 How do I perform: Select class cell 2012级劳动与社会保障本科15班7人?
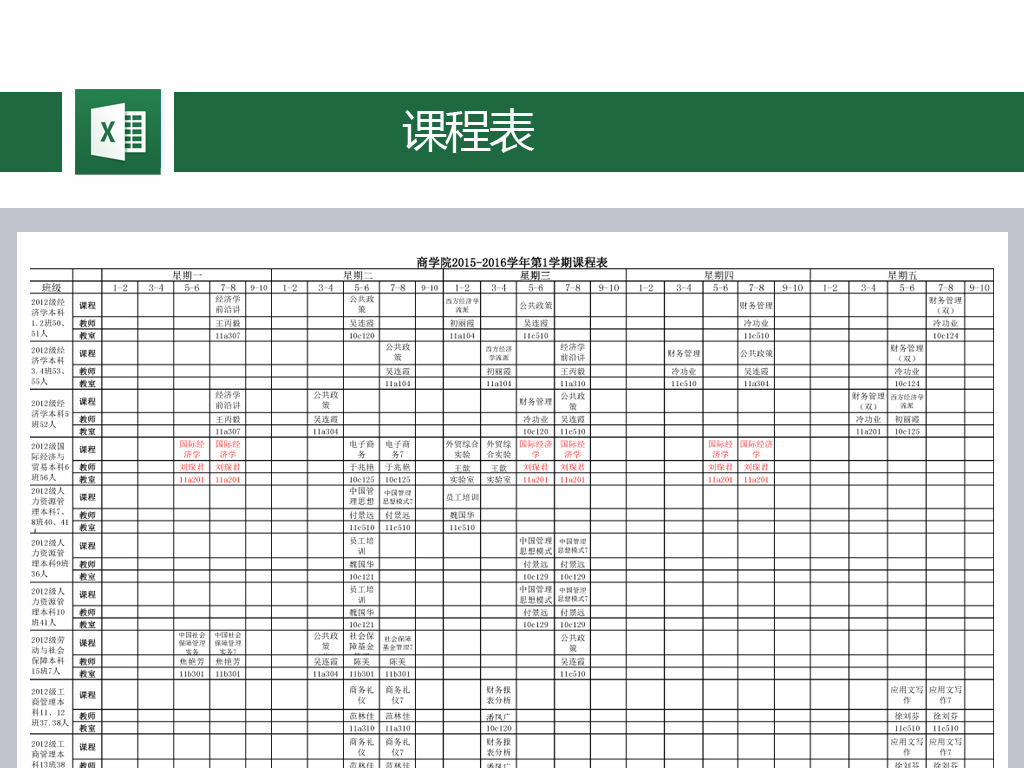[x=50, y=655]
